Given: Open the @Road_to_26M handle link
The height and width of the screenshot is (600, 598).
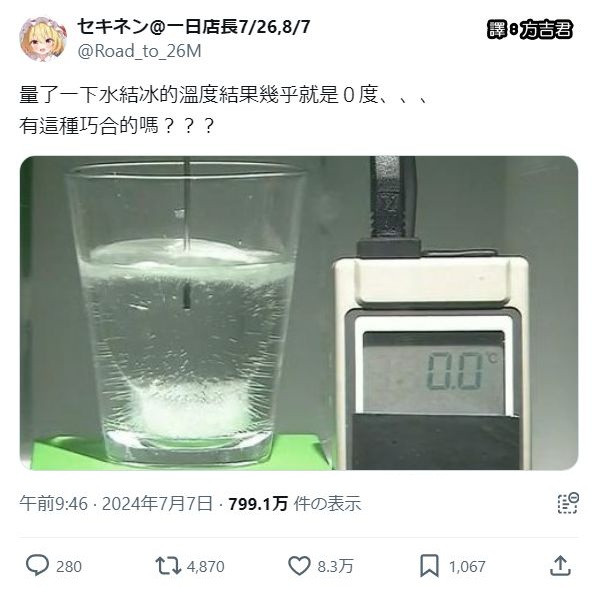Looking at the screenshot, I should pyautogui.click(x=139, y=51).
